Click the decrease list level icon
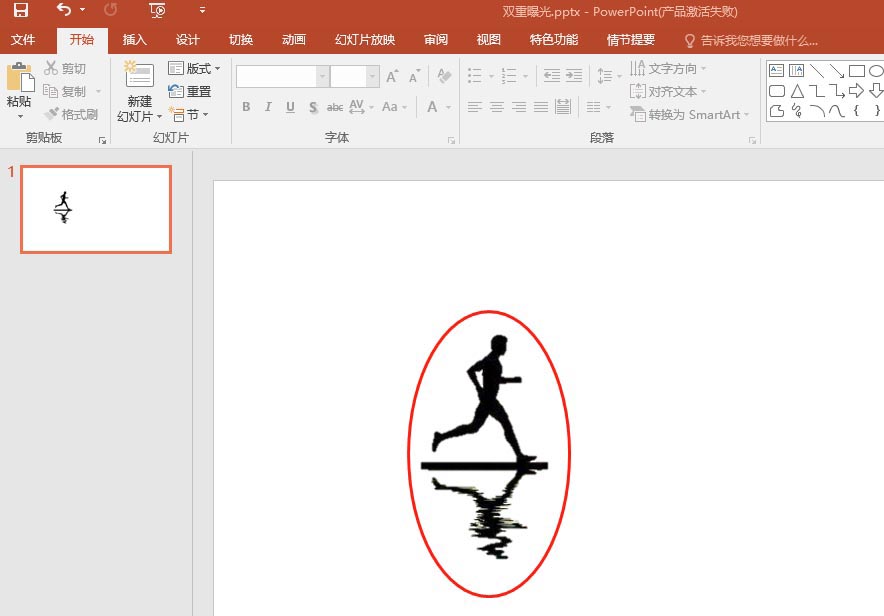The width and height of the screenshot is (884, 616). 552,76
